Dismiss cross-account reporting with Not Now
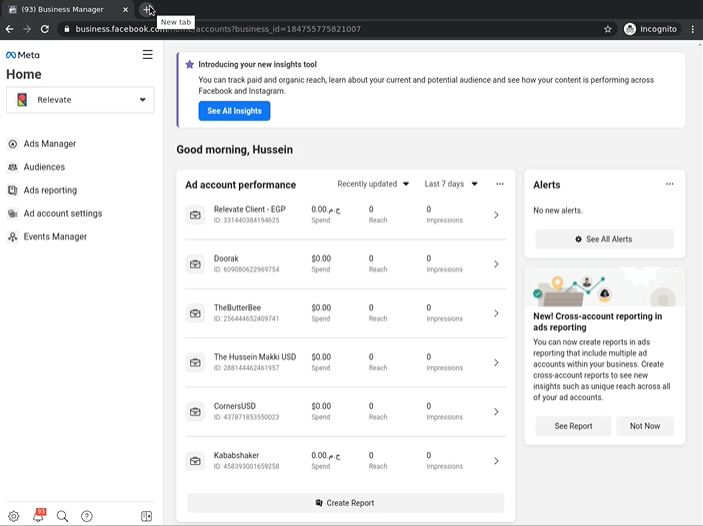This screenshot has width=703, height=526. pyautogui.click(x=644, y=426)
